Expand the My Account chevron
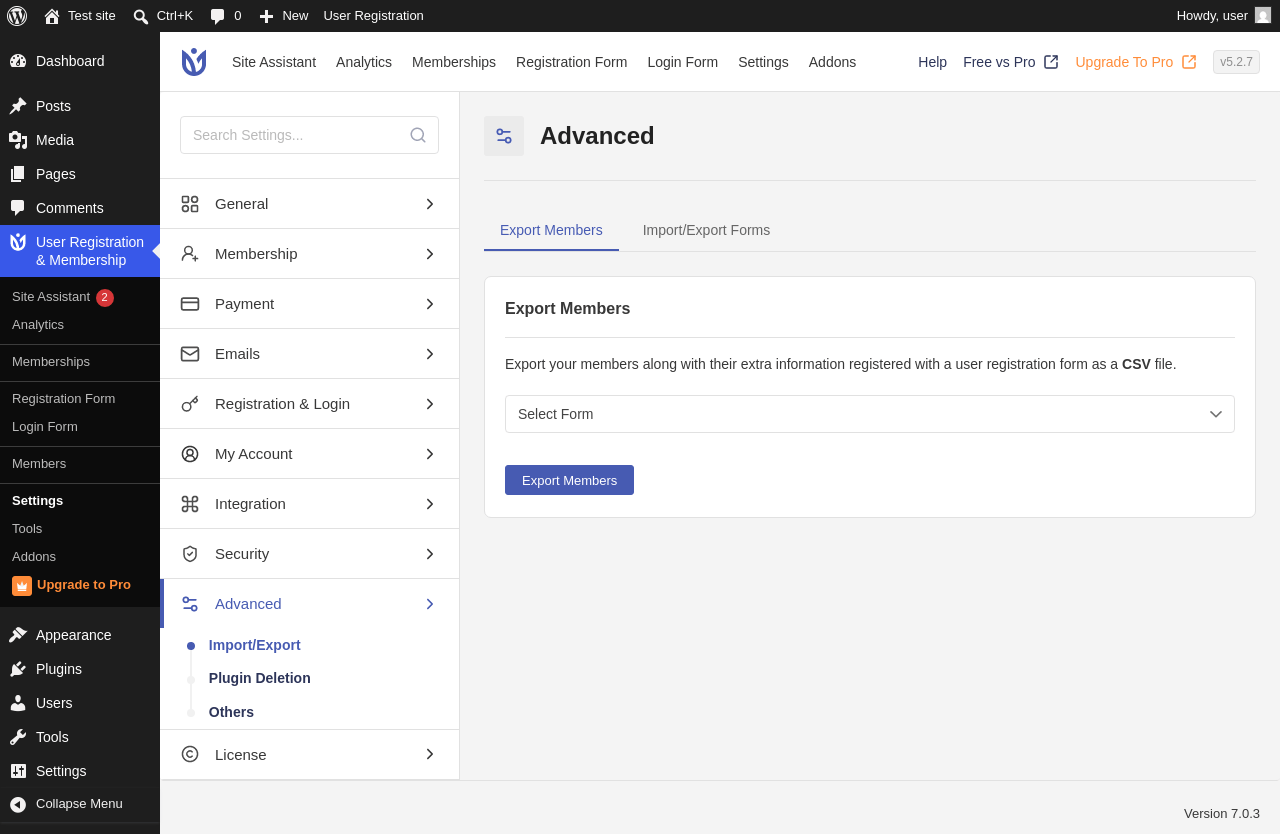The image size is (1280, 834). [430, 454]
